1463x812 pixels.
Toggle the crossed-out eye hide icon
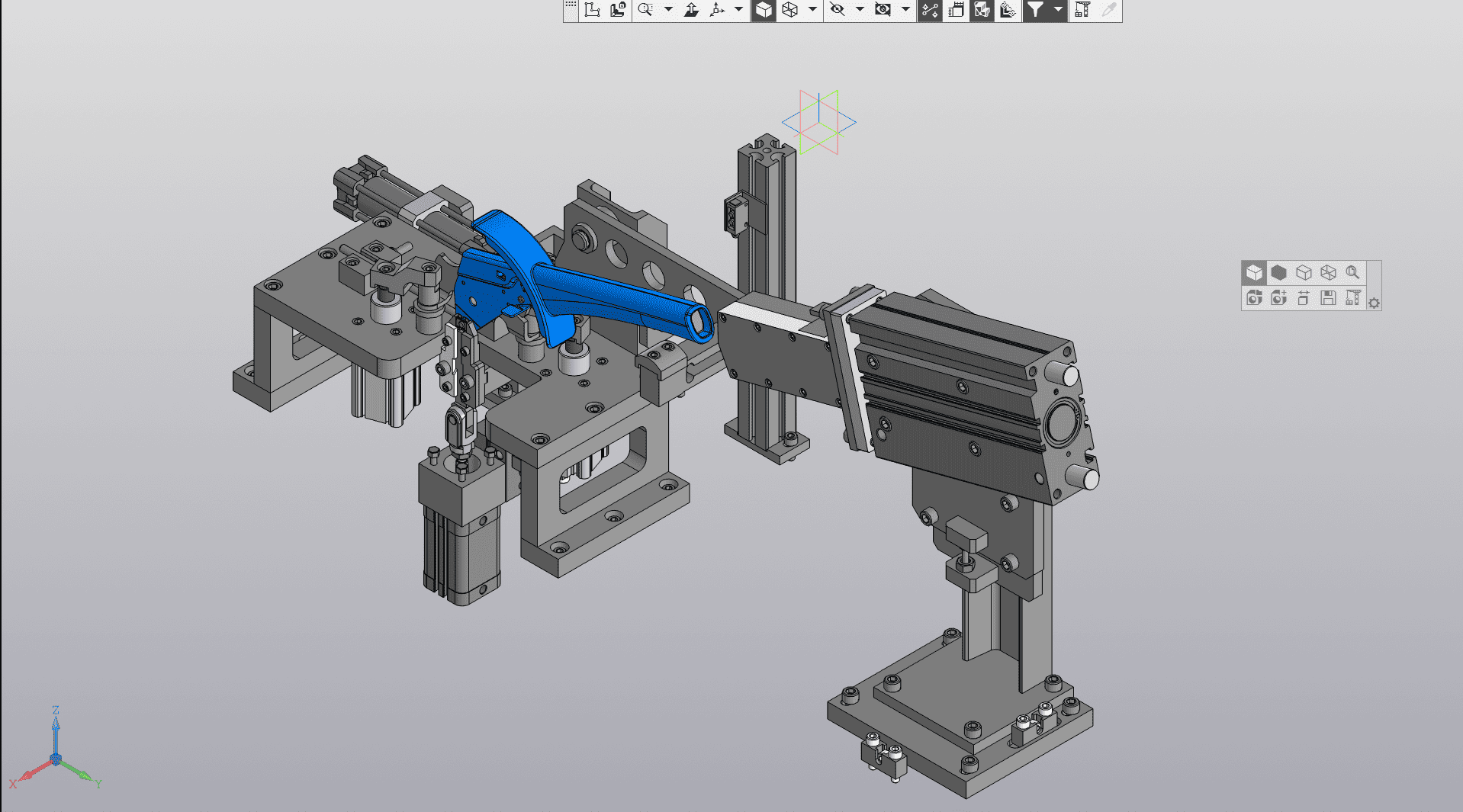click(838, 10)
